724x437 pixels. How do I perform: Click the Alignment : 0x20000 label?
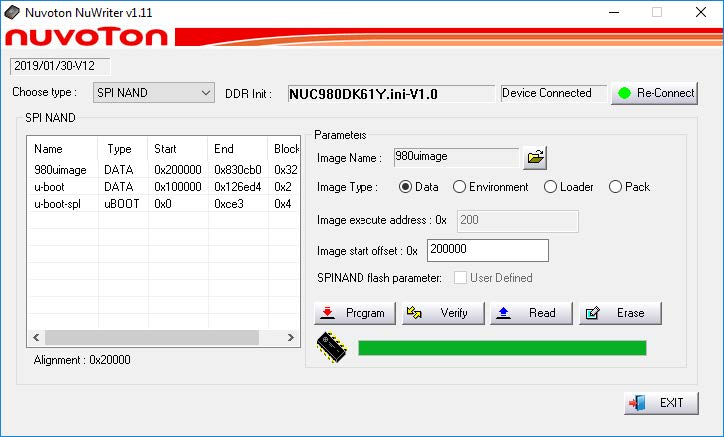tap(82, 360)
